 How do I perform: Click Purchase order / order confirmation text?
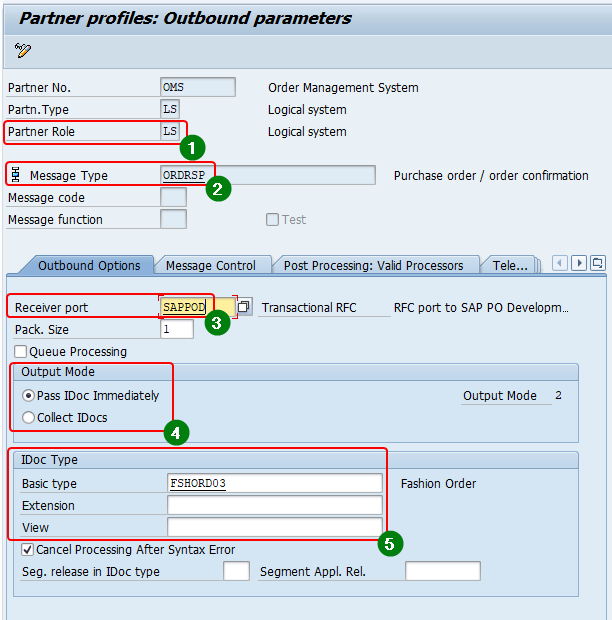click(491, 176)
